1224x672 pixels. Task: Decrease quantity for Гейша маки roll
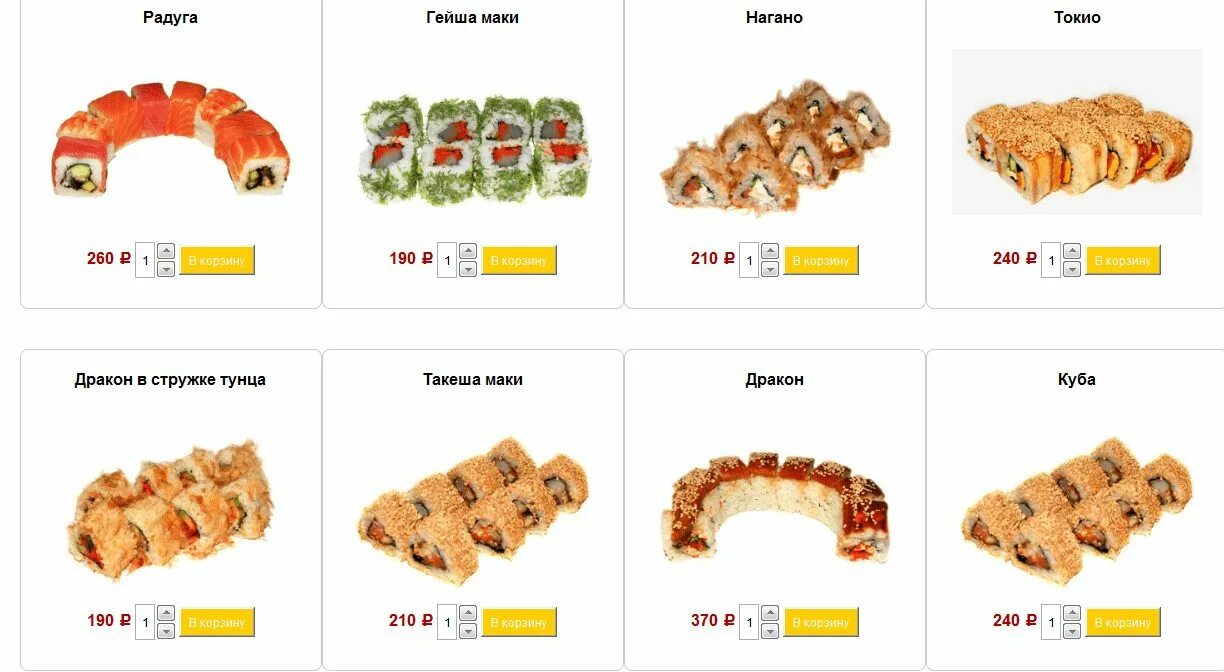click(x=468, y=269)
